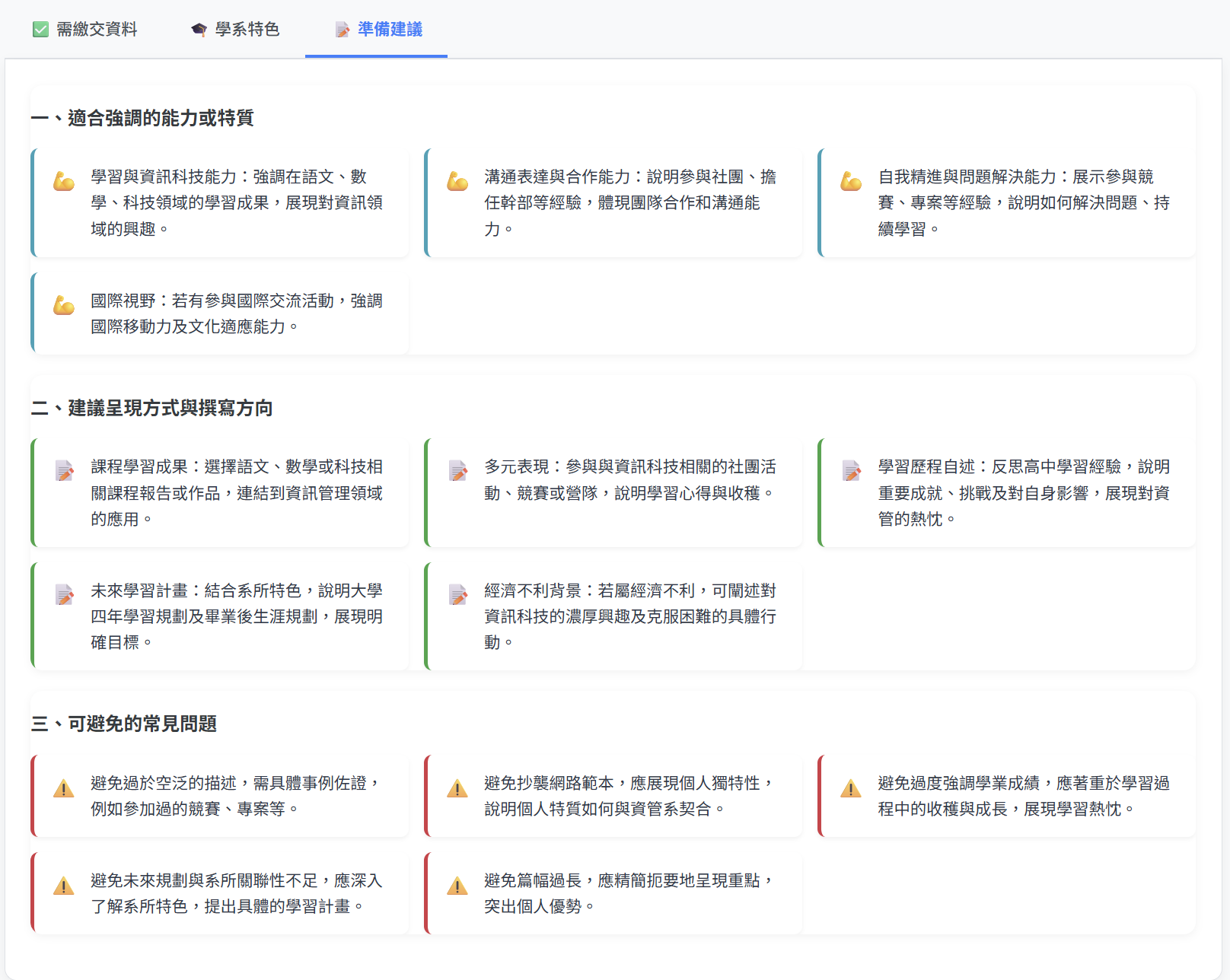Select the 自我精進與問題解決能力 card
The image size is (1230, 980).
click(x=1005, y=203)
